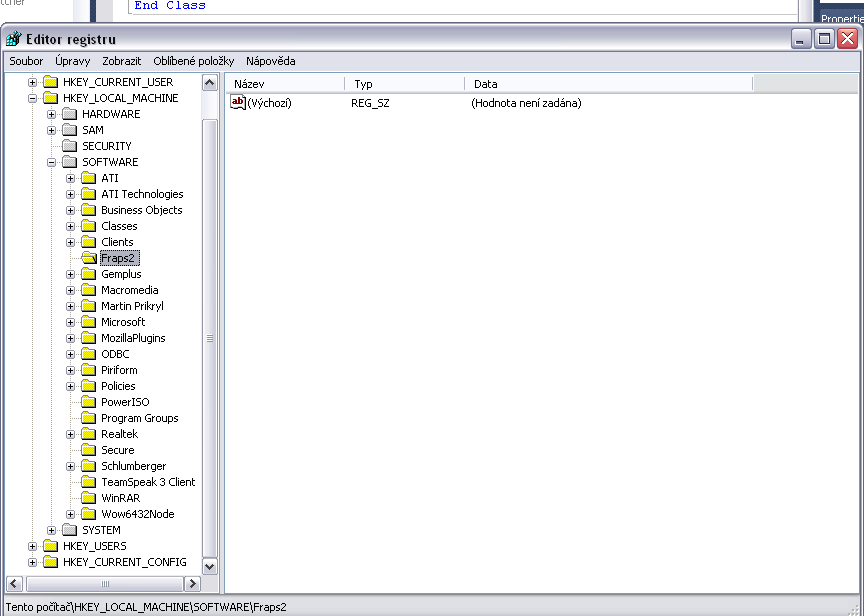Click the SECURITY folder icon
Image resolution: width=864 pixels, height=616 pixels.
69,146
